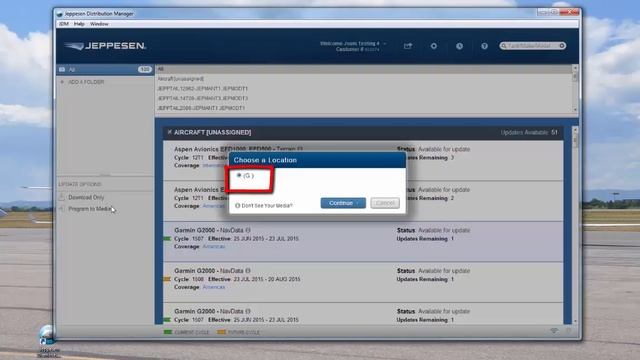Click the magnifier icon in search field

point(504,46)
